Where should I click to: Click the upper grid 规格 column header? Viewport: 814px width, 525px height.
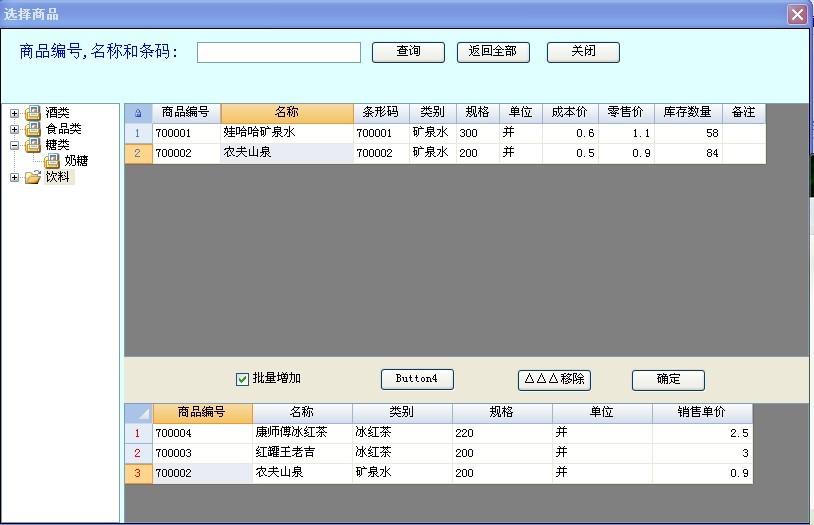[478, 113]
